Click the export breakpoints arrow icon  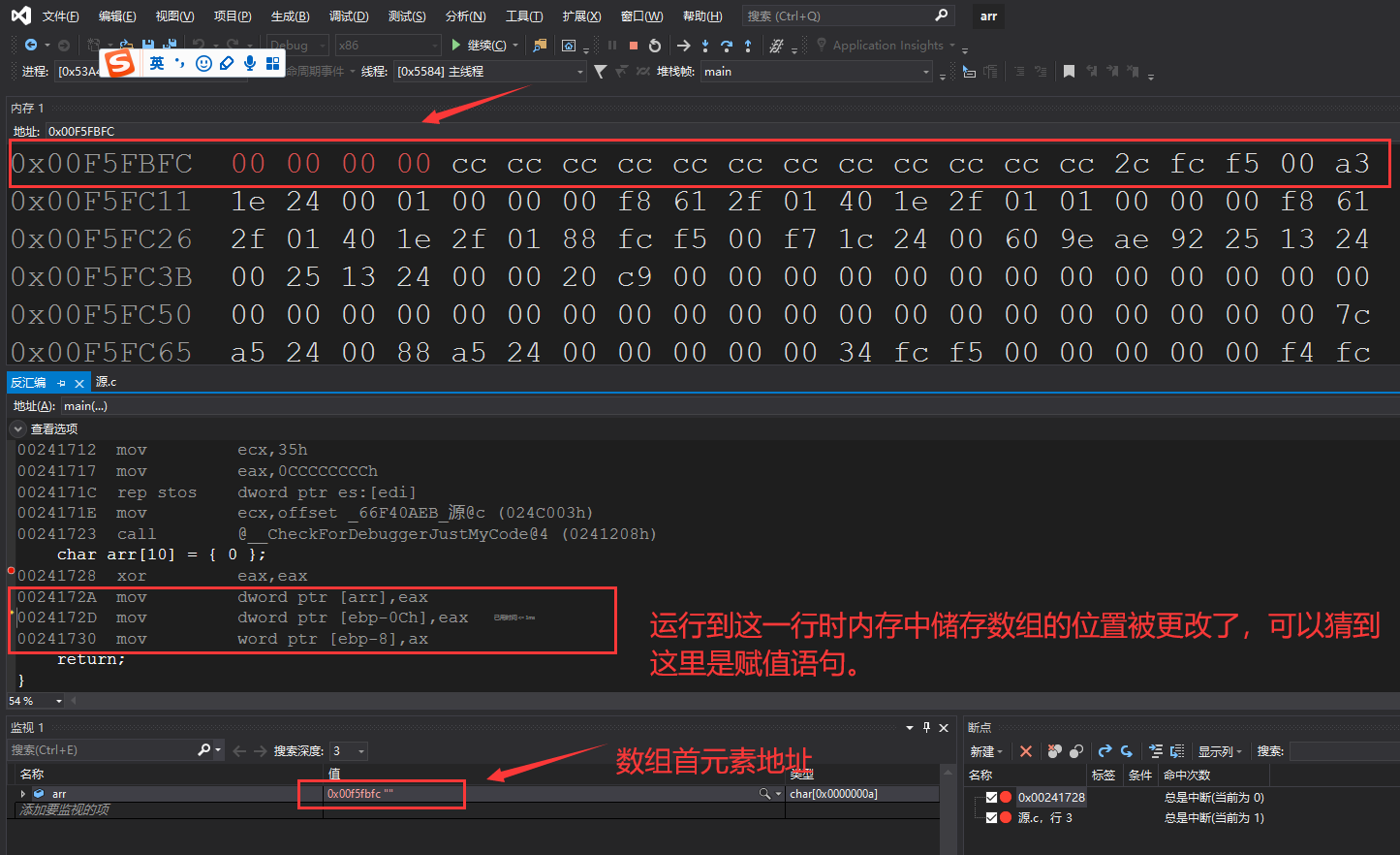1104,751
